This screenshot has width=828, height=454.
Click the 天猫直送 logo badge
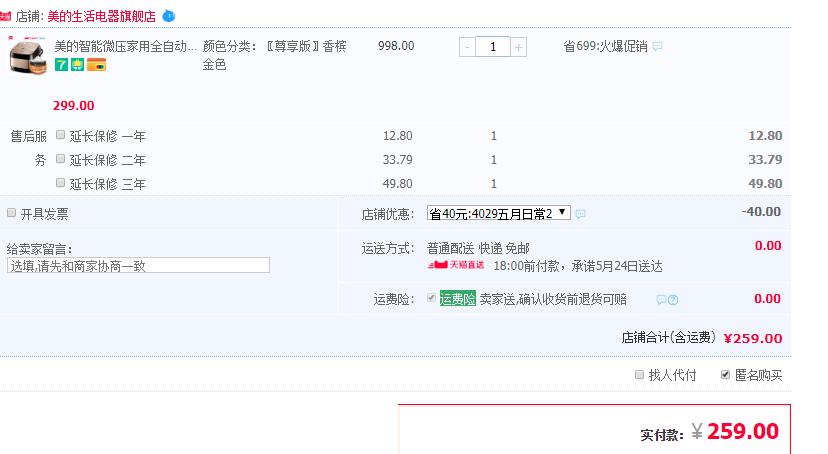(x=456, y=265)
